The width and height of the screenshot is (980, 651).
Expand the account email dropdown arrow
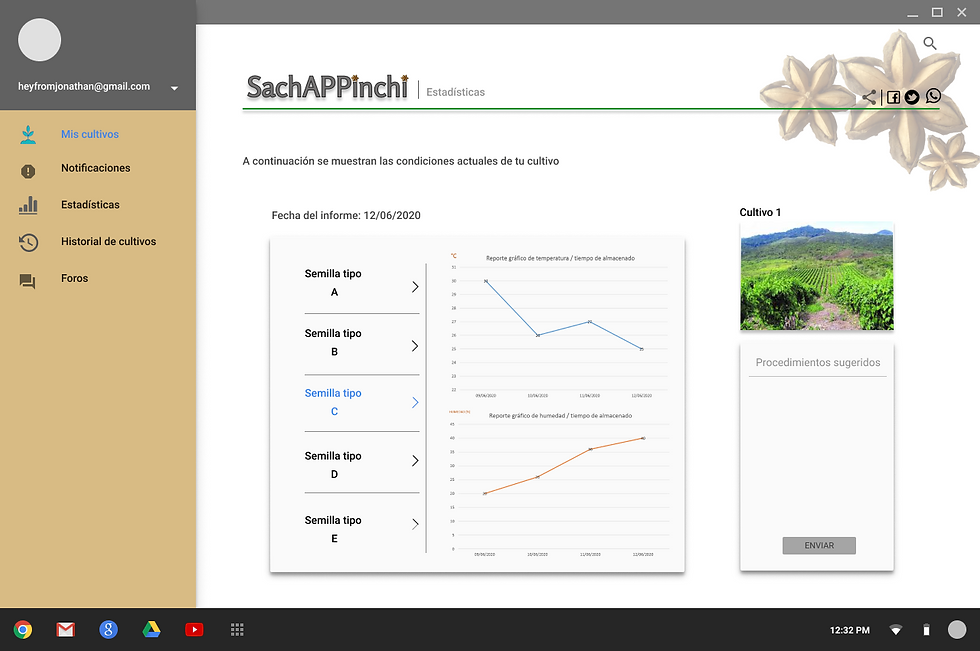174,88
